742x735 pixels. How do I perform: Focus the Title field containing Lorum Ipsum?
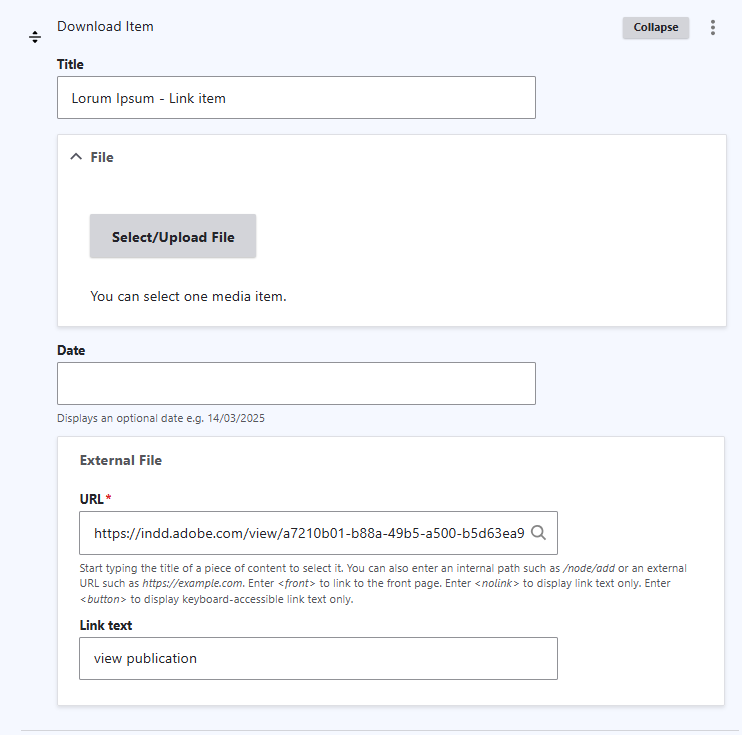point(296,98)
